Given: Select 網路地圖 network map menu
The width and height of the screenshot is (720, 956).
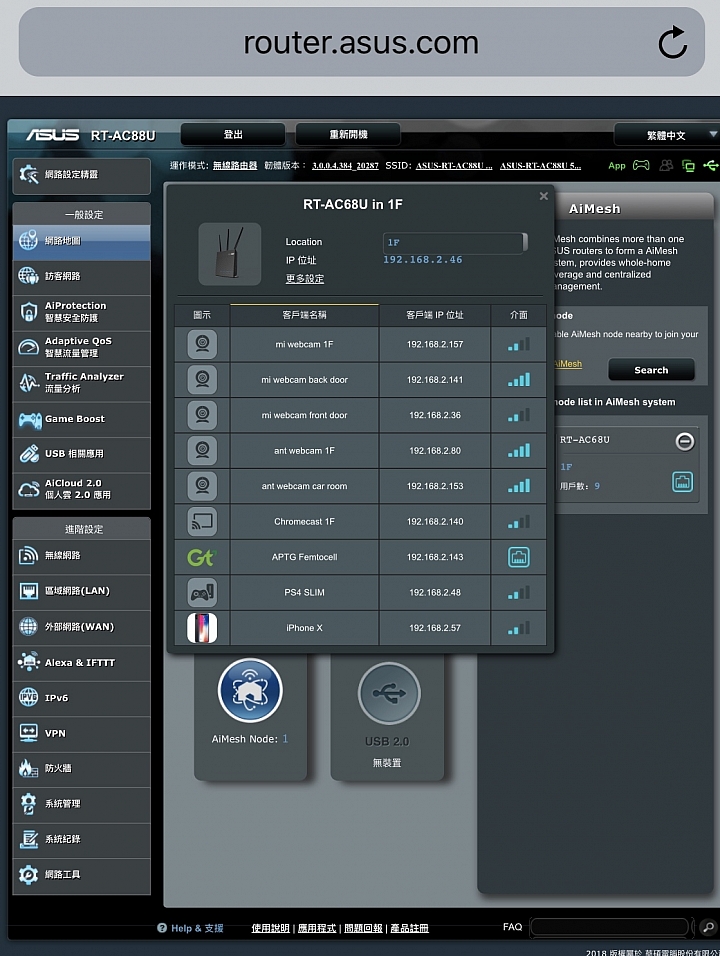Looking at the screenshot, I should point(82,241).
